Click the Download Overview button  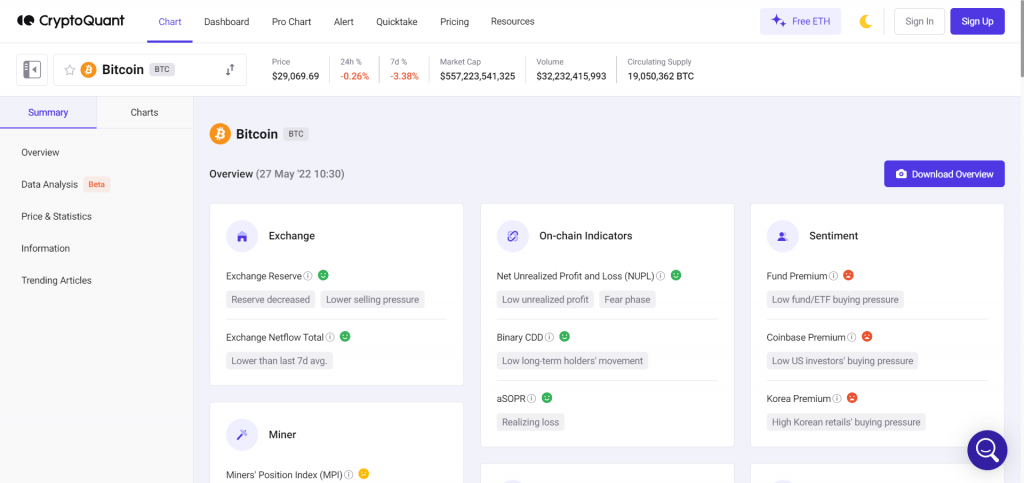pyautogui.click(x=943, y=174)
